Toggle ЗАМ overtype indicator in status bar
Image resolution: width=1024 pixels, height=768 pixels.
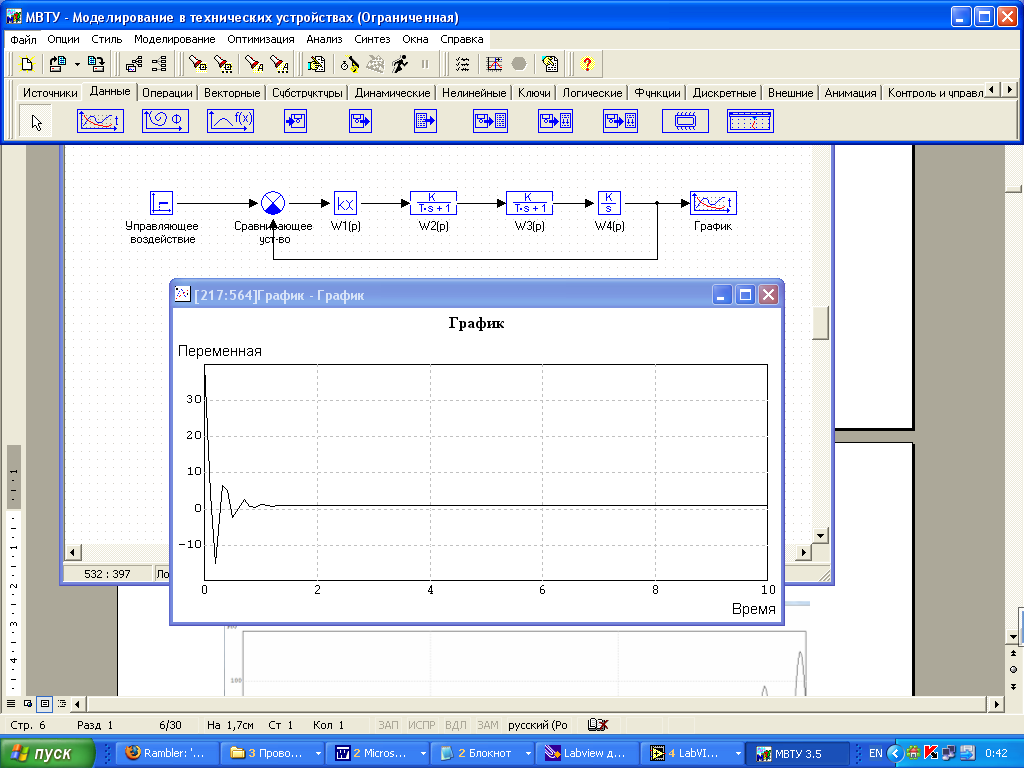[487, 725]
